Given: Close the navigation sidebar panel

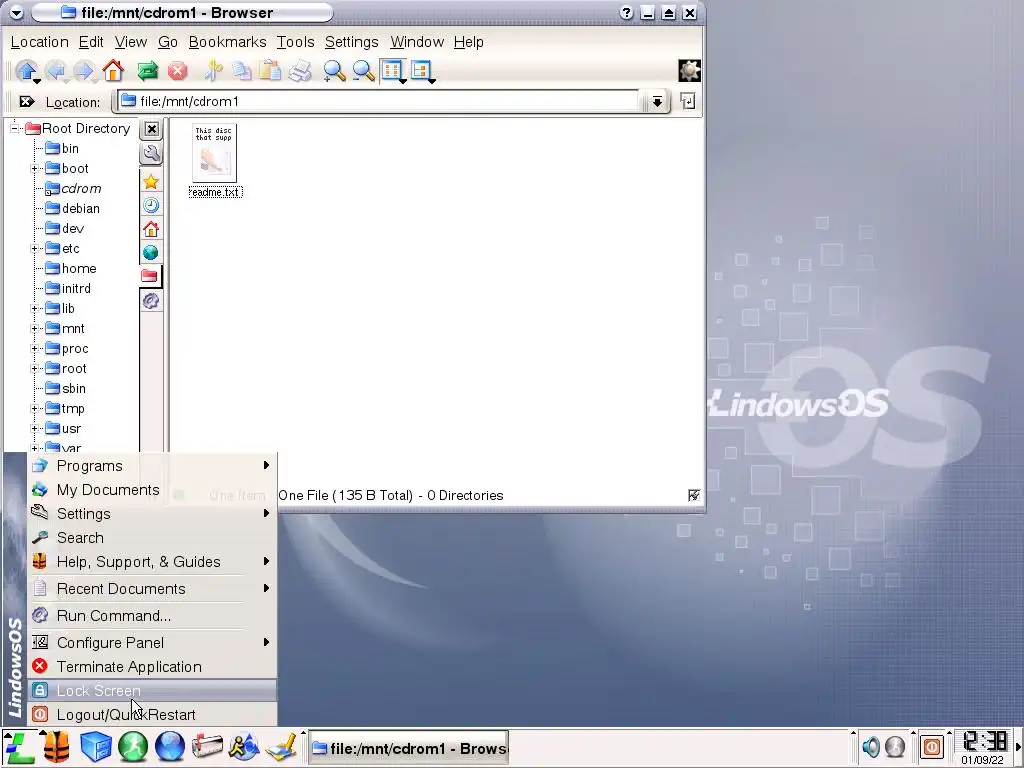Looking at the screenshot, I should click(x=152, y=129).
